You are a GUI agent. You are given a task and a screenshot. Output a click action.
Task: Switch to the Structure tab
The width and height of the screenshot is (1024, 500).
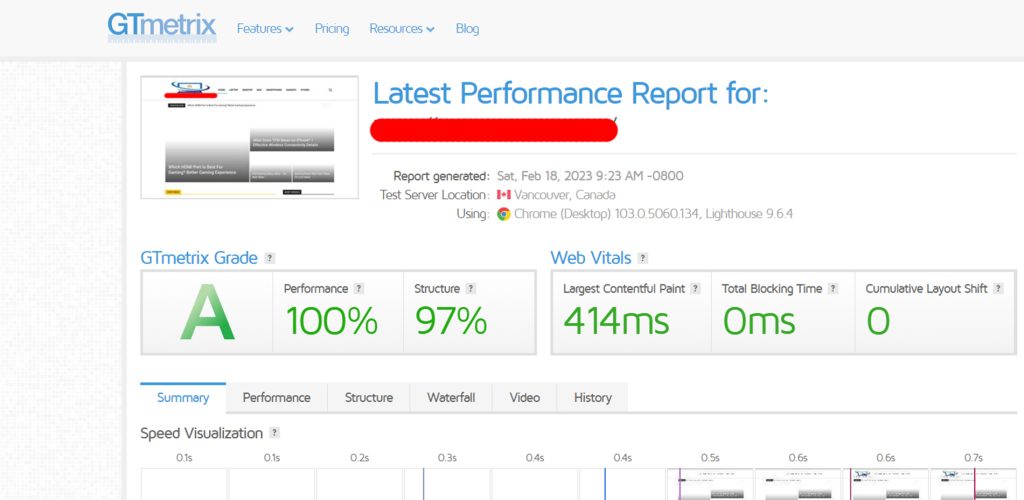click(369, 398)
